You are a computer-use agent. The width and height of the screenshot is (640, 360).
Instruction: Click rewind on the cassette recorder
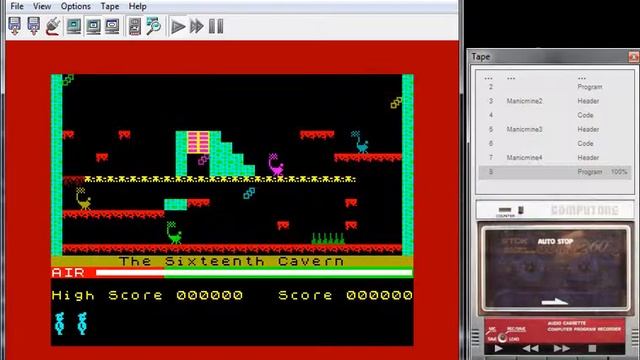[x=530, y=348]
